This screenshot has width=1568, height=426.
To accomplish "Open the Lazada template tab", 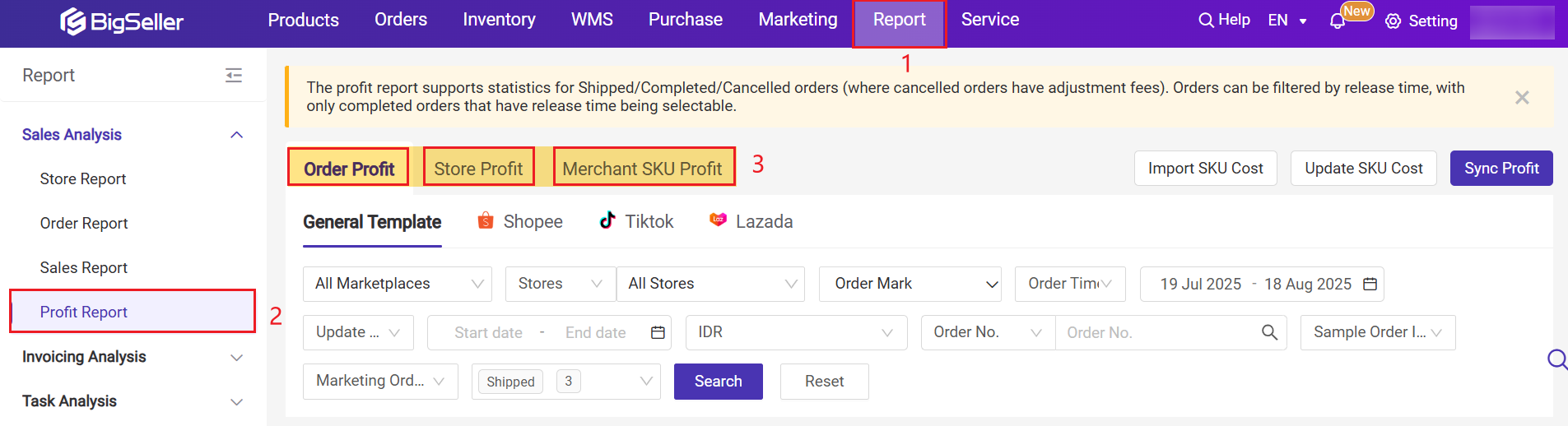I will pyautogui.click(x=751, y=221).
